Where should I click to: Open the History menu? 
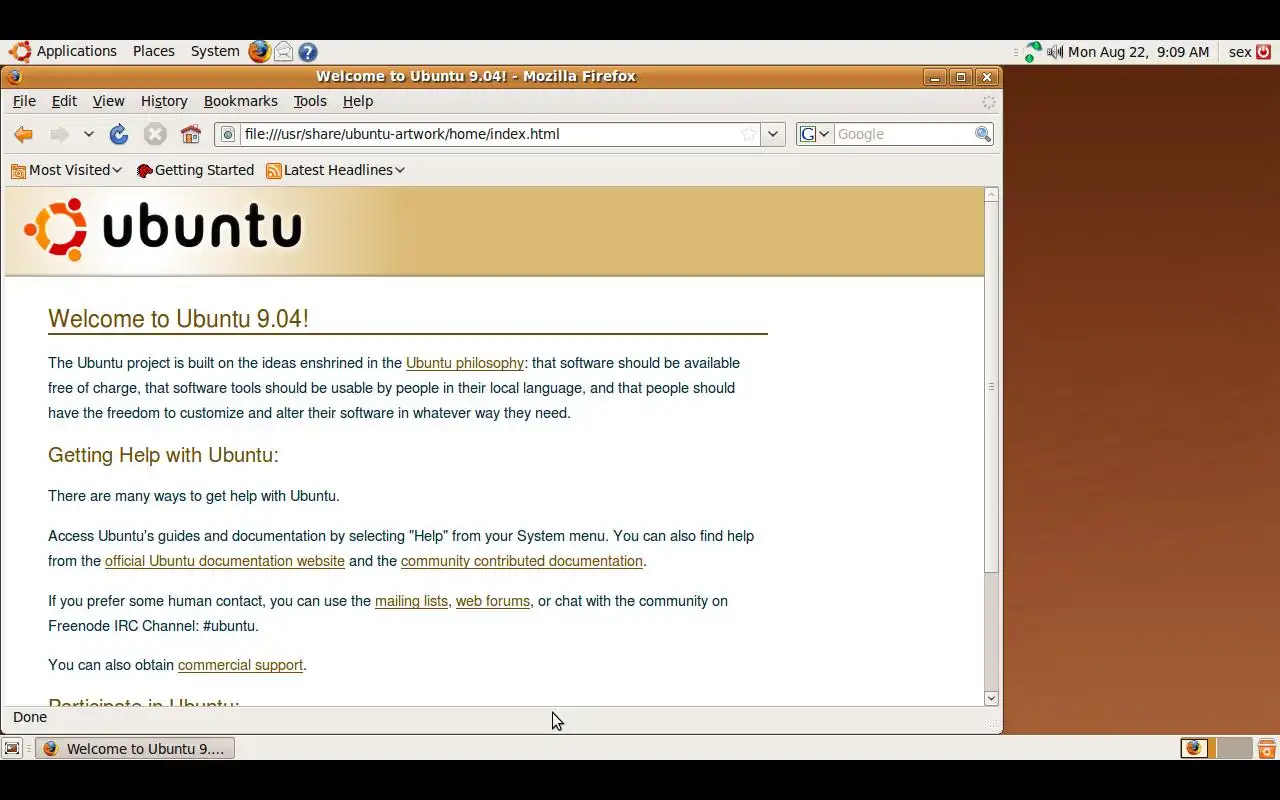(164, 101)
